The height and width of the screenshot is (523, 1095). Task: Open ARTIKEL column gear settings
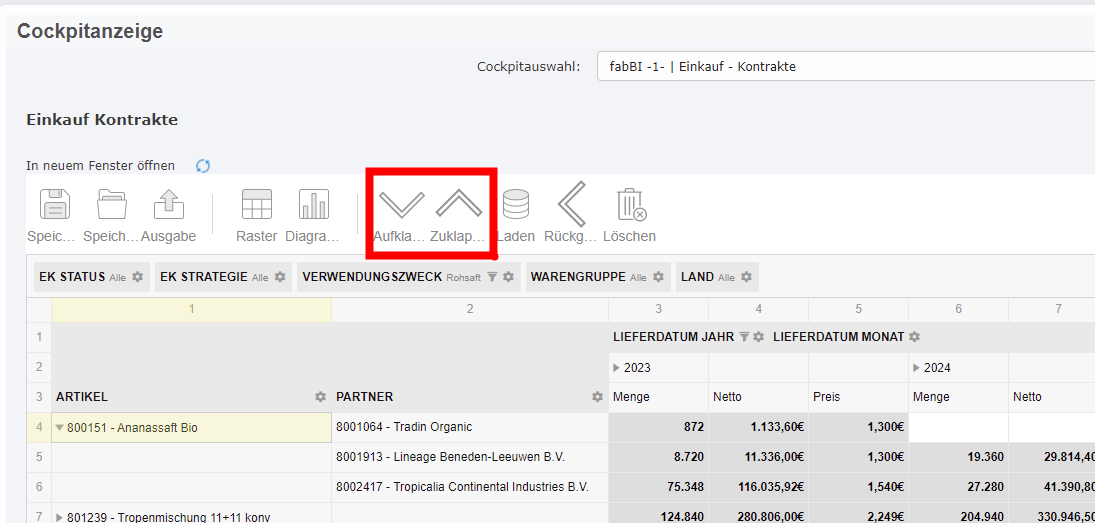321,397
